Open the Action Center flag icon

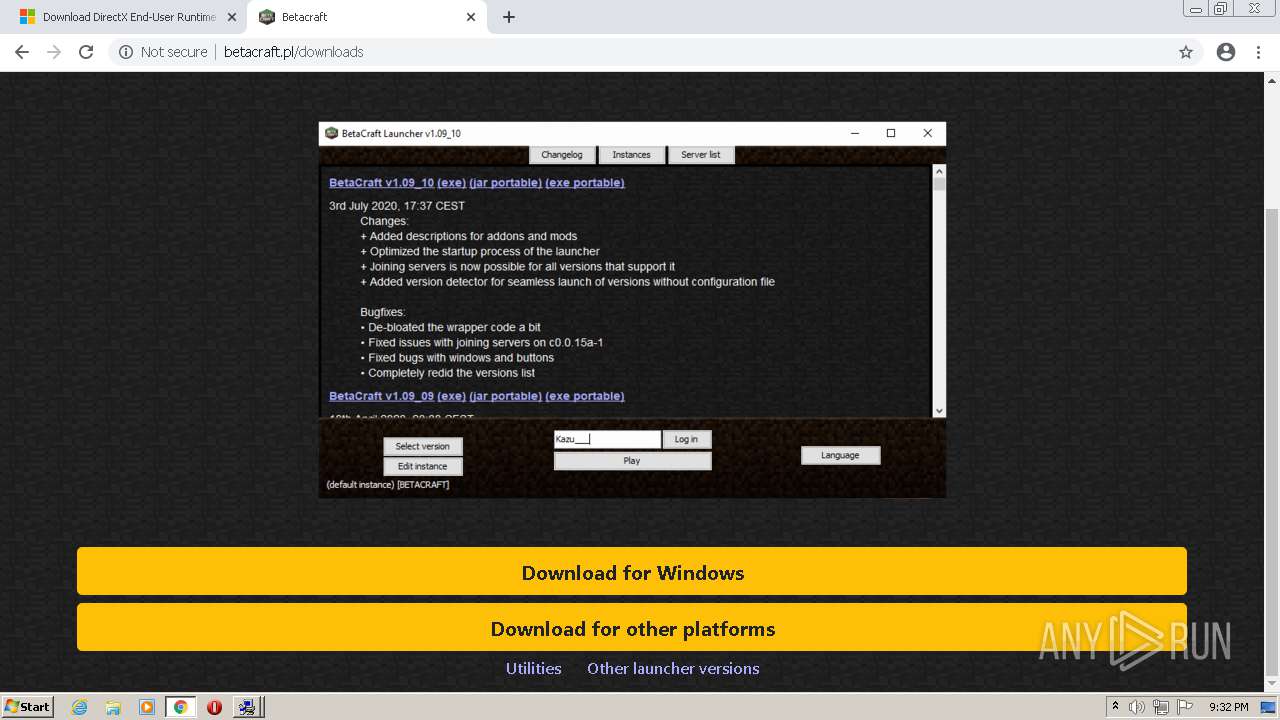tap(1185, 707)
